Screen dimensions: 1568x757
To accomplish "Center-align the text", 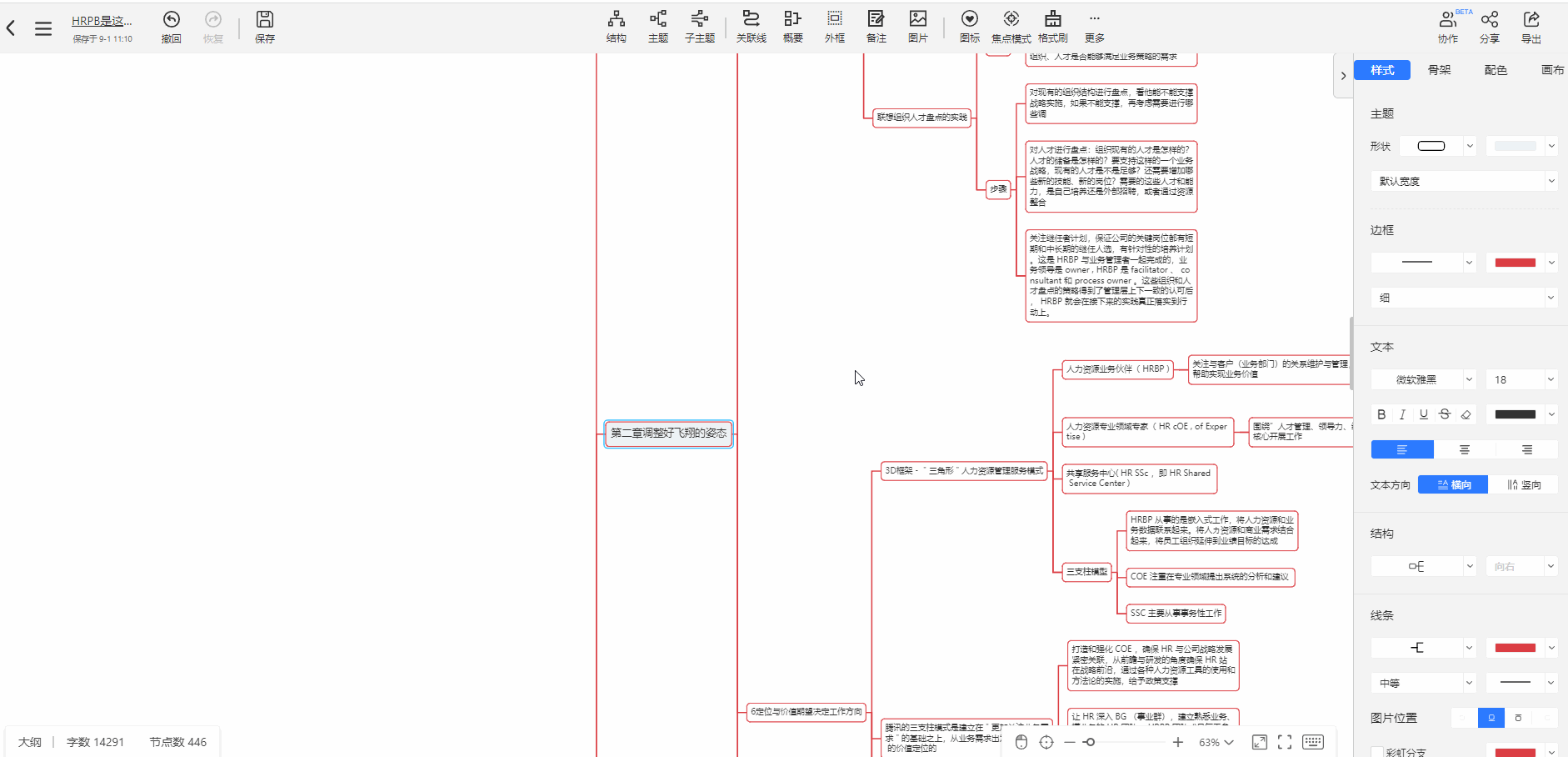I will click(1465, 449).
